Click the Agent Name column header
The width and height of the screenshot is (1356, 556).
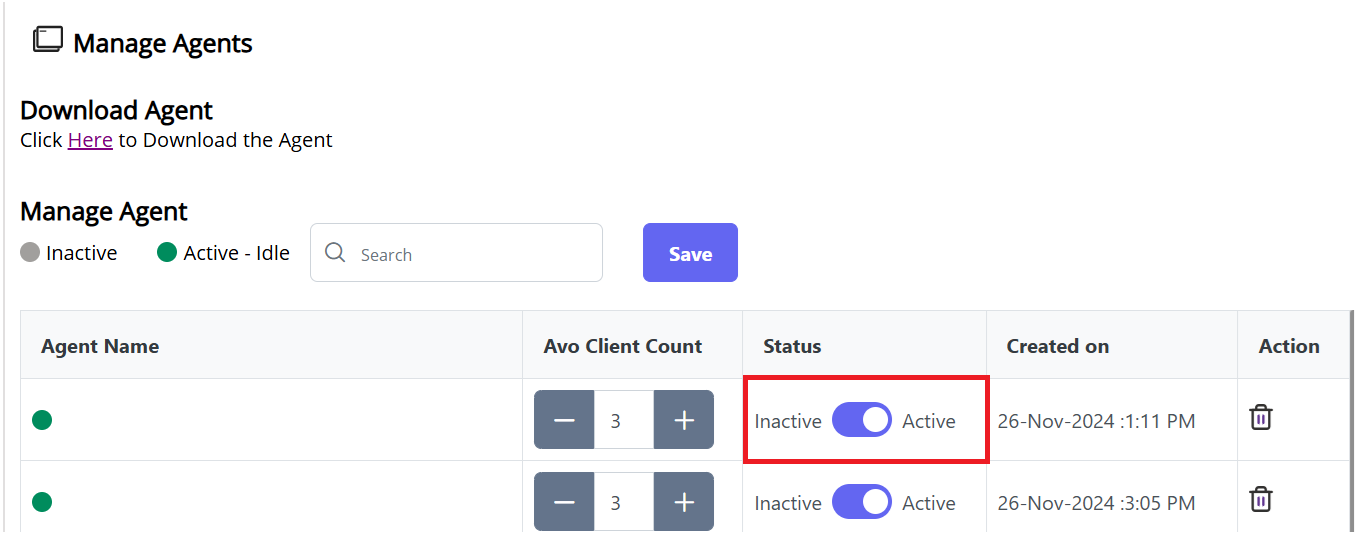click(x=100, y=346)
